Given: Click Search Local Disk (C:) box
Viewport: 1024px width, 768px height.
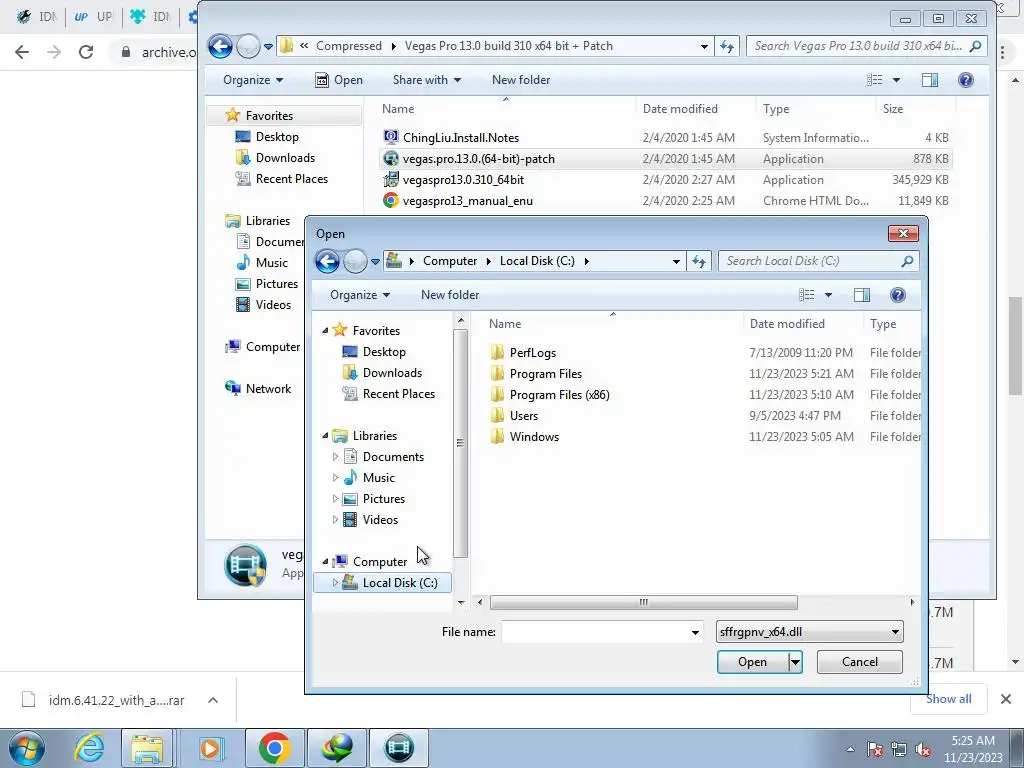Looking at the screenshot, I should (818, 261).
